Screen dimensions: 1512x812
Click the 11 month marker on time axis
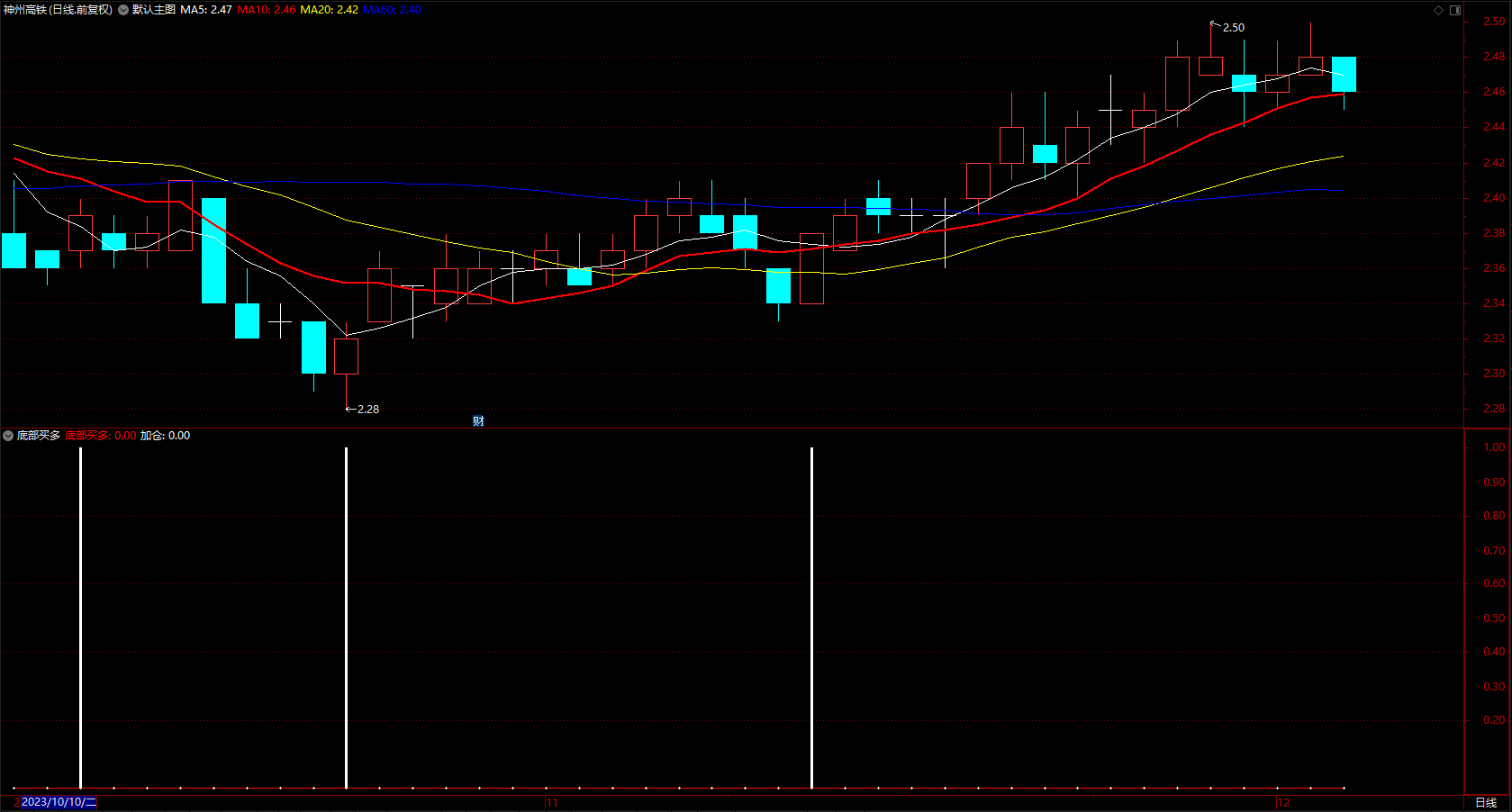coord(552,802)
